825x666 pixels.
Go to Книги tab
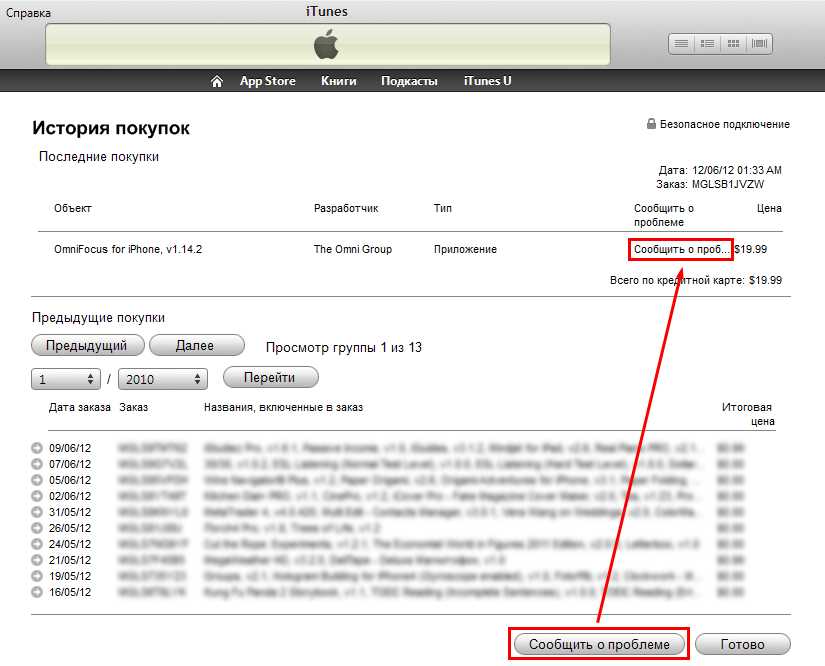338,81
